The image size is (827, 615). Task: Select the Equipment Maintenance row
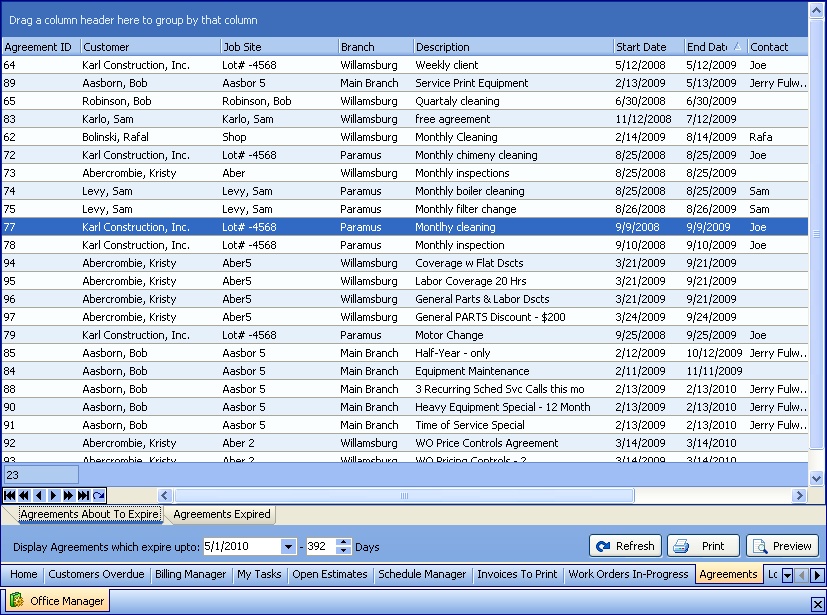(x=405, y=371)
